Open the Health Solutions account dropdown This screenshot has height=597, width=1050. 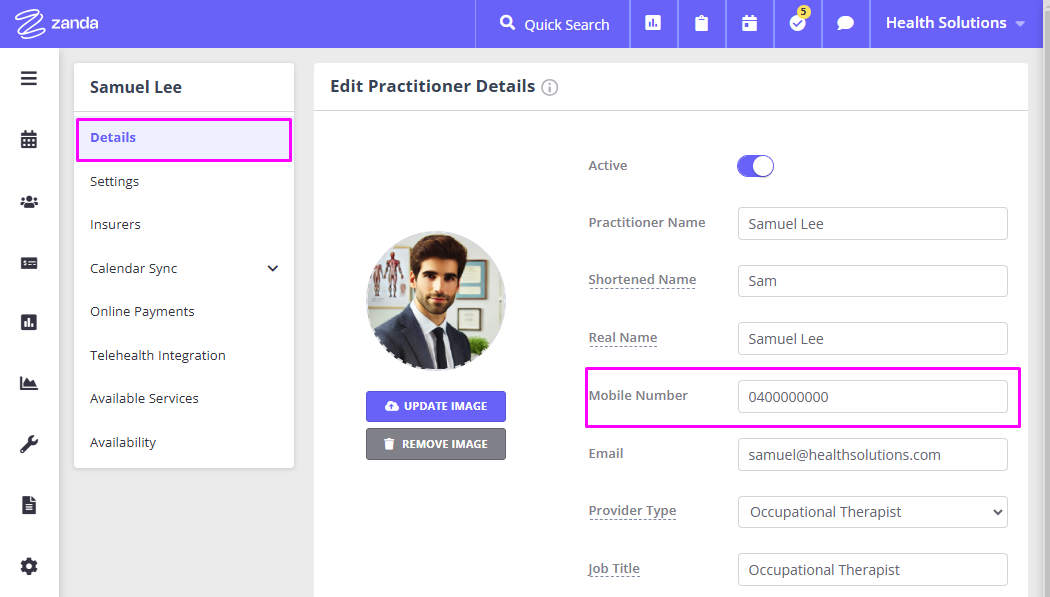[x=955, y=23]
